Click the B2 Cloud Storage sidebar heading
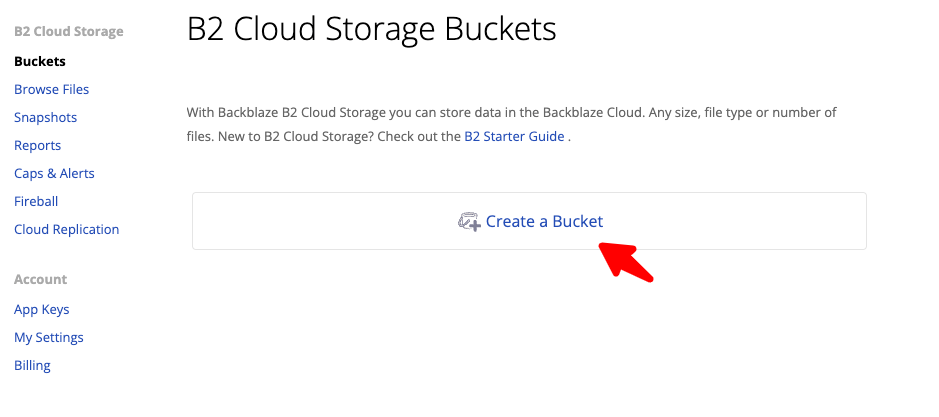 click(68, 31)
